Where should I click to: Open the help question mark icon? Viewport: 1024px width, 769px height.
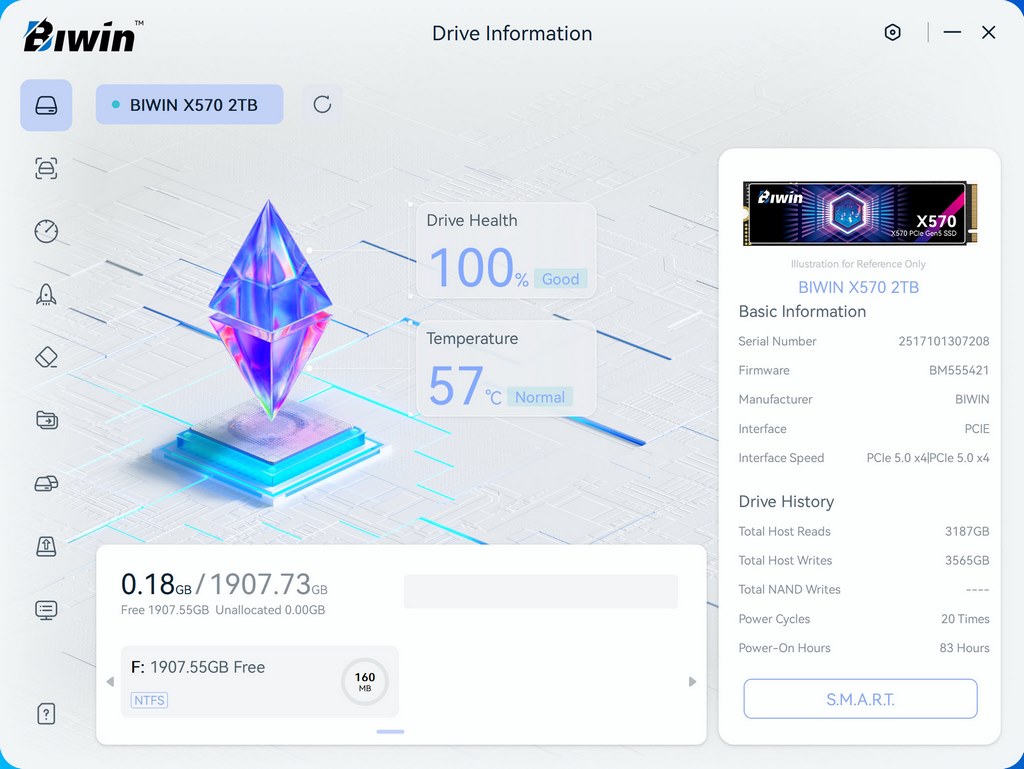coord(46,713)
